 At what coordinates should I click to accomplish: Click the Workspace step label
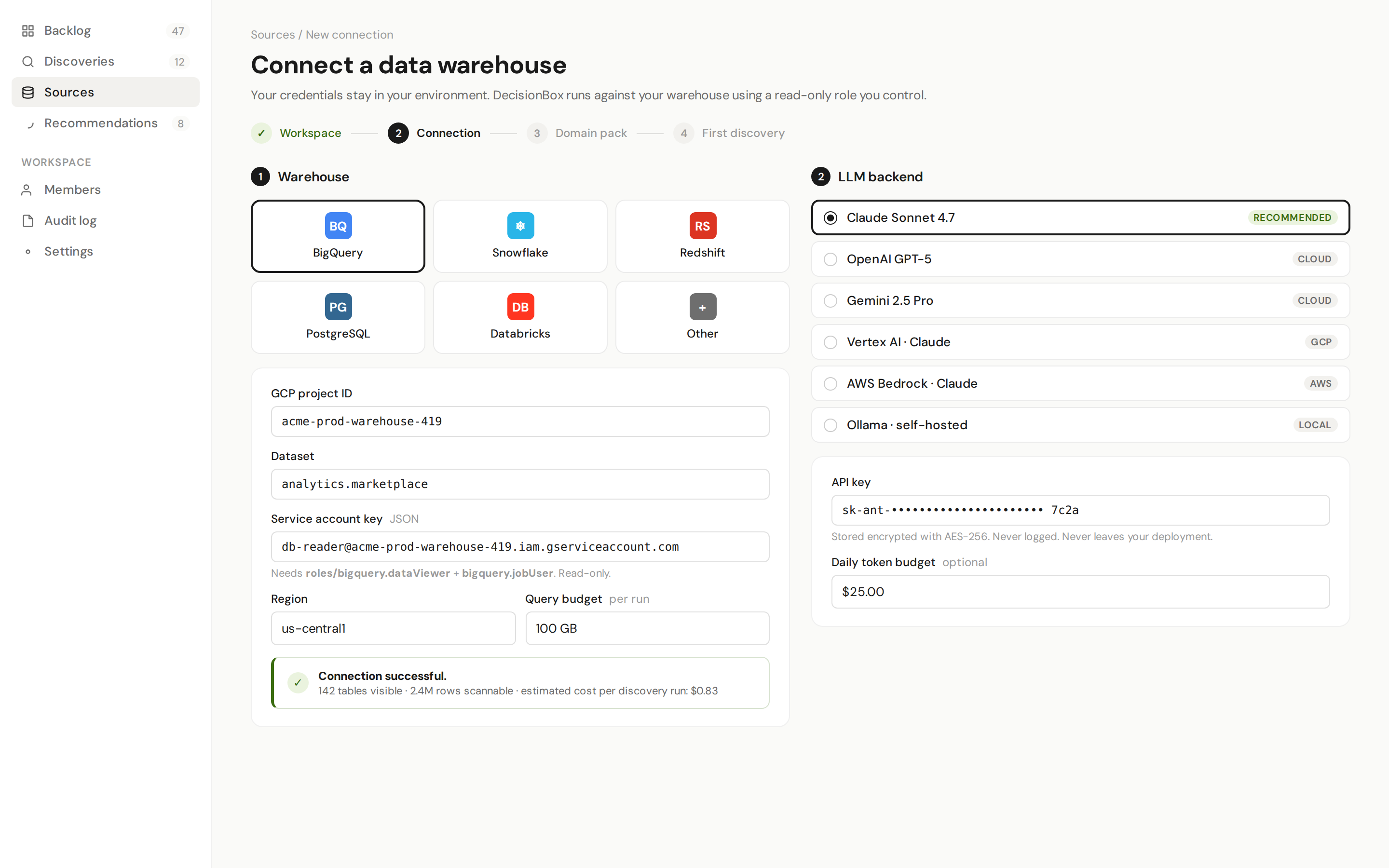pos(311,133)
